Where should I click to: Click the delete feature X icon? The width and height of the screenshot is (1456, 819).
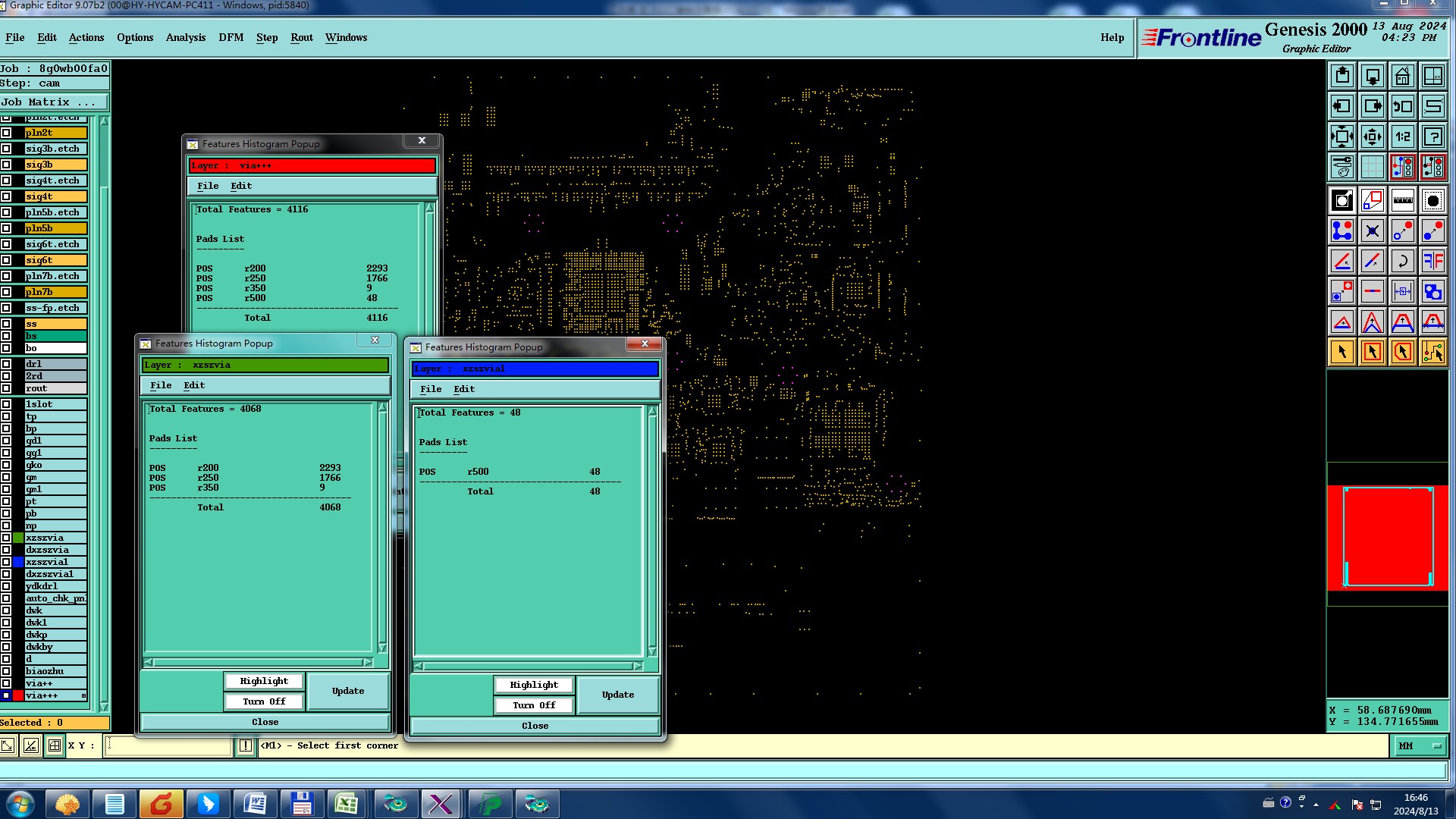pyautogui.click(x=1373, y=231)
